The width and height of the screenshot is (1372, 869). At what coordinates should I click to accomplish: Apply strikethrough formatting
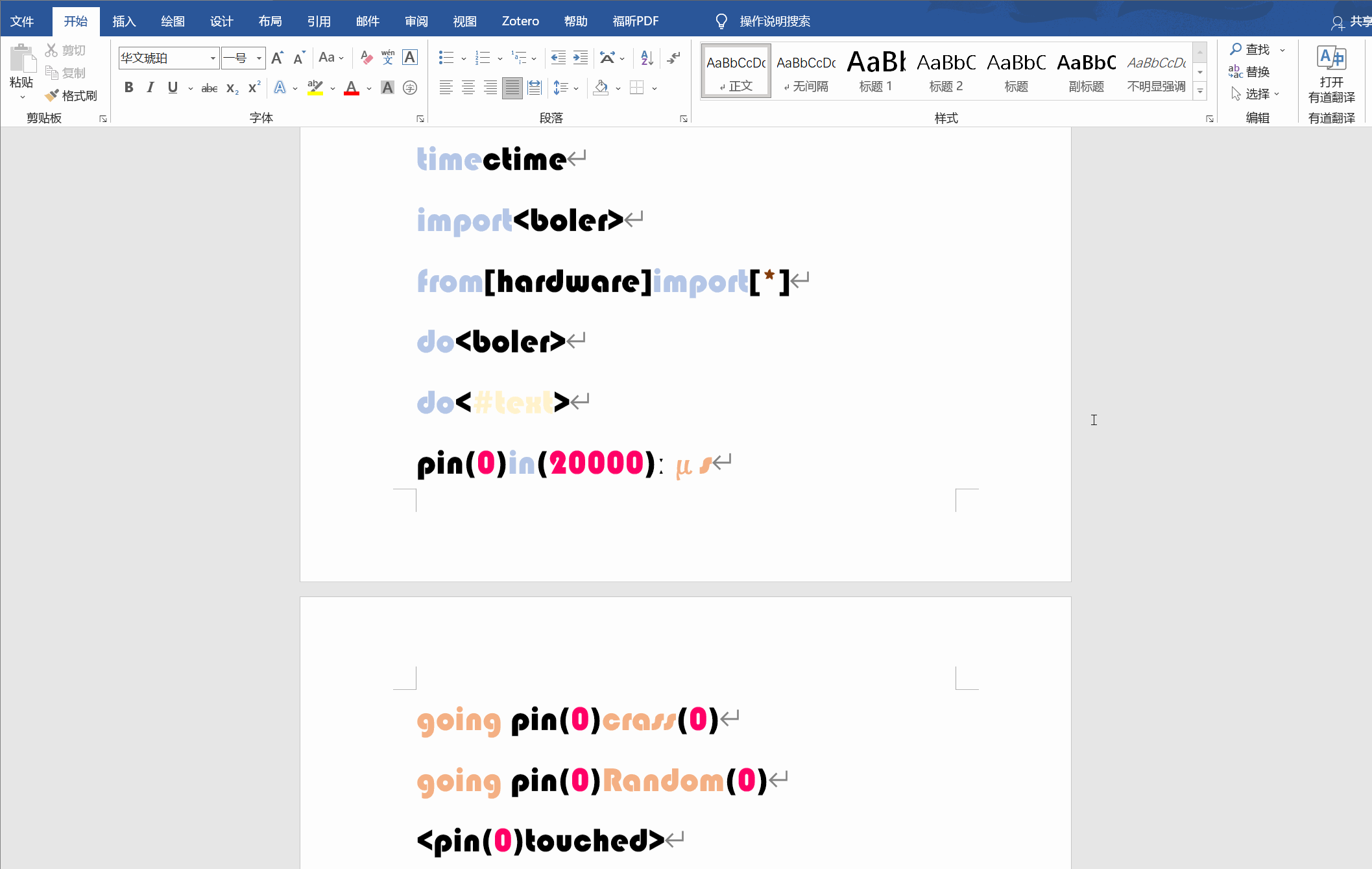(x=209, y=88)
